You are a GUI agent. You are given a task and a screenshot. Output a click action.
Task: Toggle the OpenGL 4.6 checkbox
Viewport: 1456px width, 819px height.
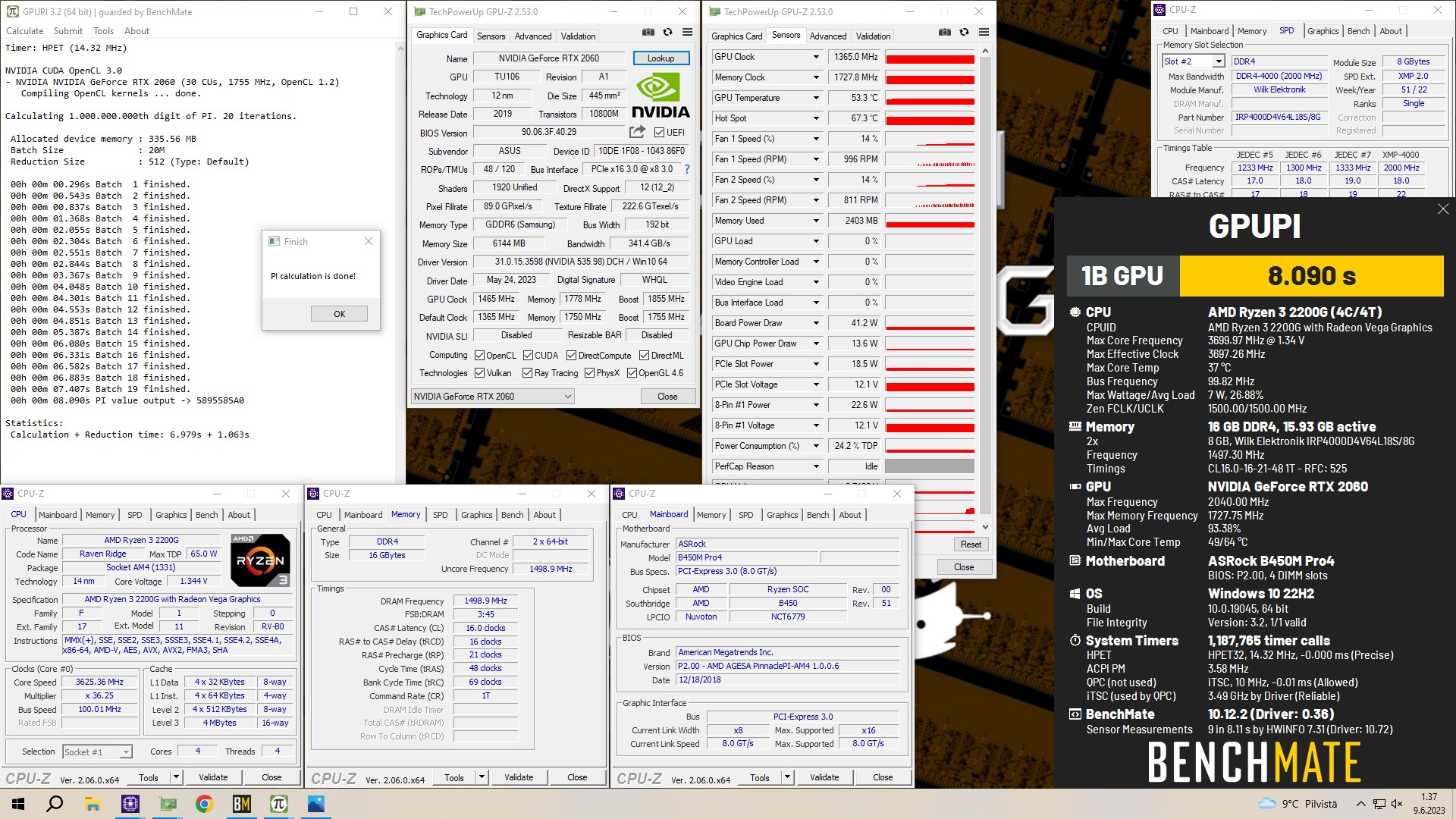click(632, 373)
